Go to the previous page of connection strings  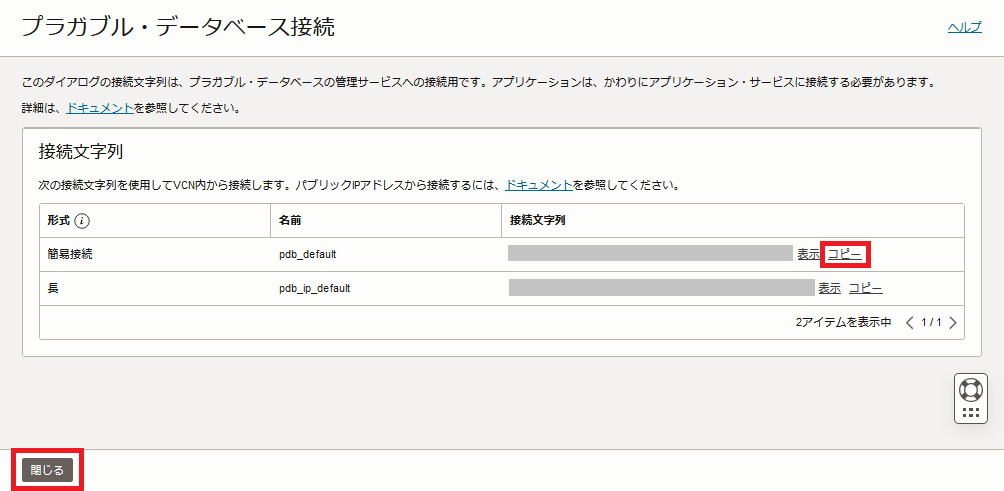909,323
